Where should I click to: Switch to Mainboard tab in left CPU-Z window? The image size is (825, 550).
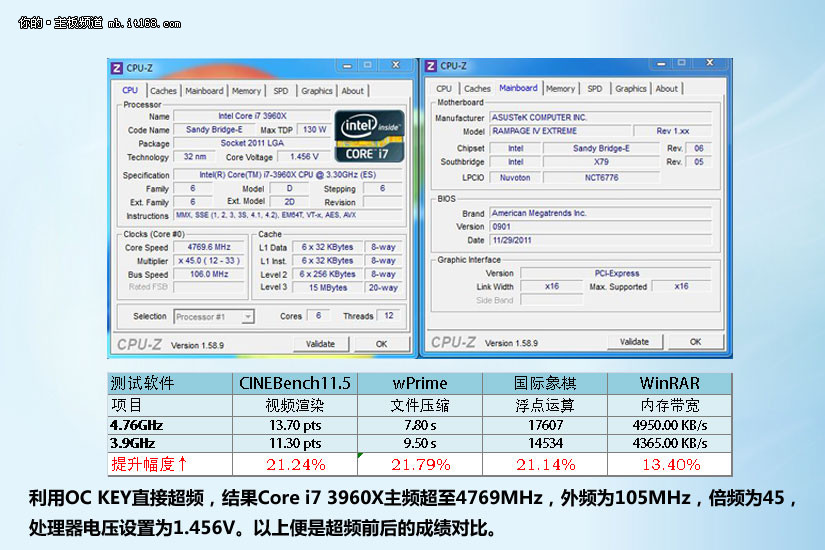[x=204, y=91]
